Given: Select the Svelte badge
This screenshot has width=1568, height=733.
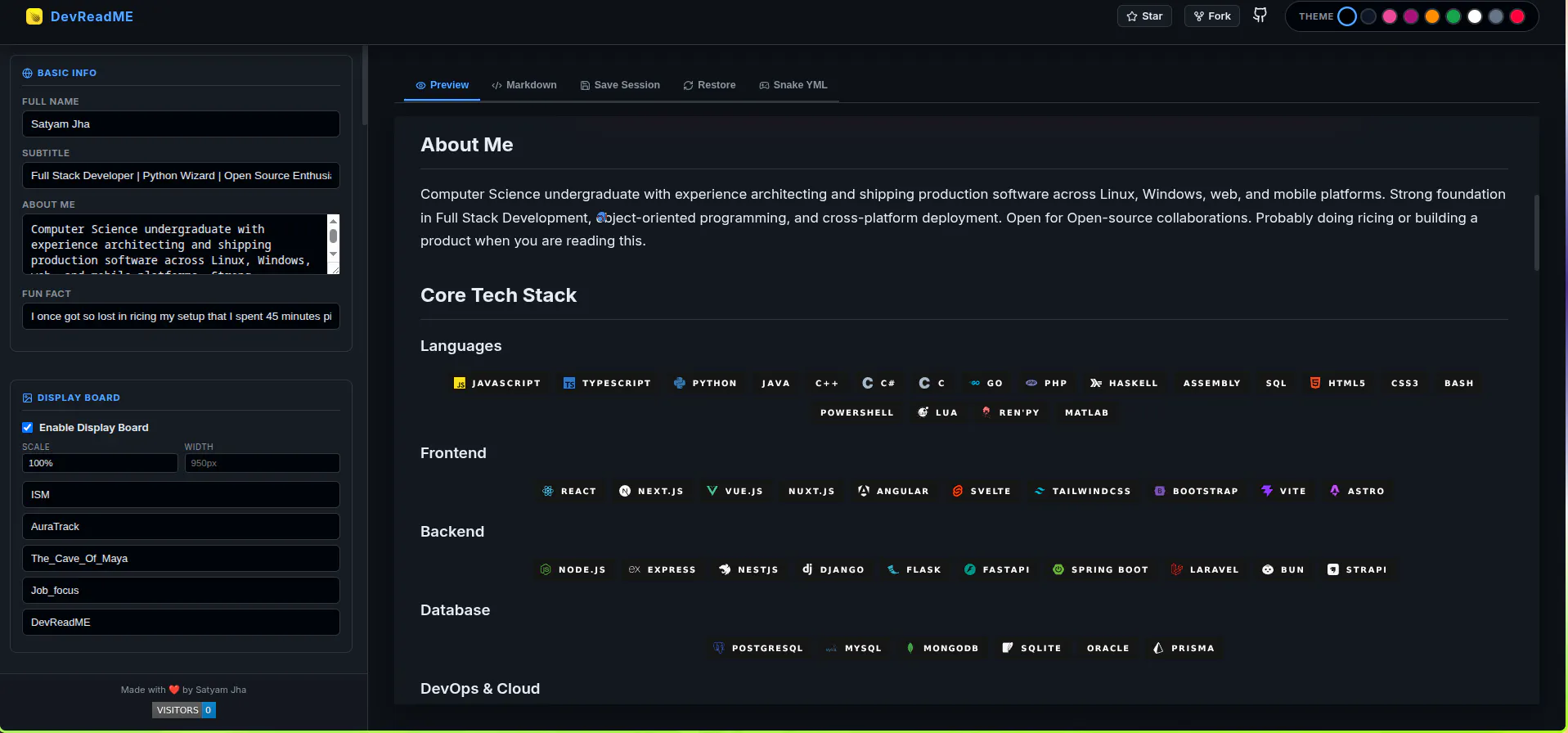Looking at the screenshot, I should [982, 491].
